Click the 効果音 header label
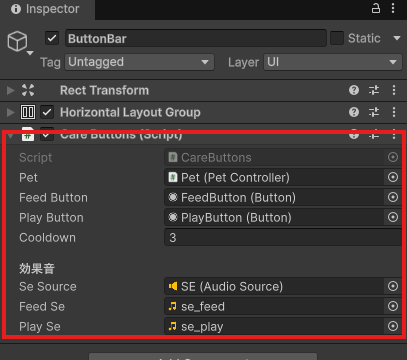Screen dimensions: 407x360 tap(37, 268)
